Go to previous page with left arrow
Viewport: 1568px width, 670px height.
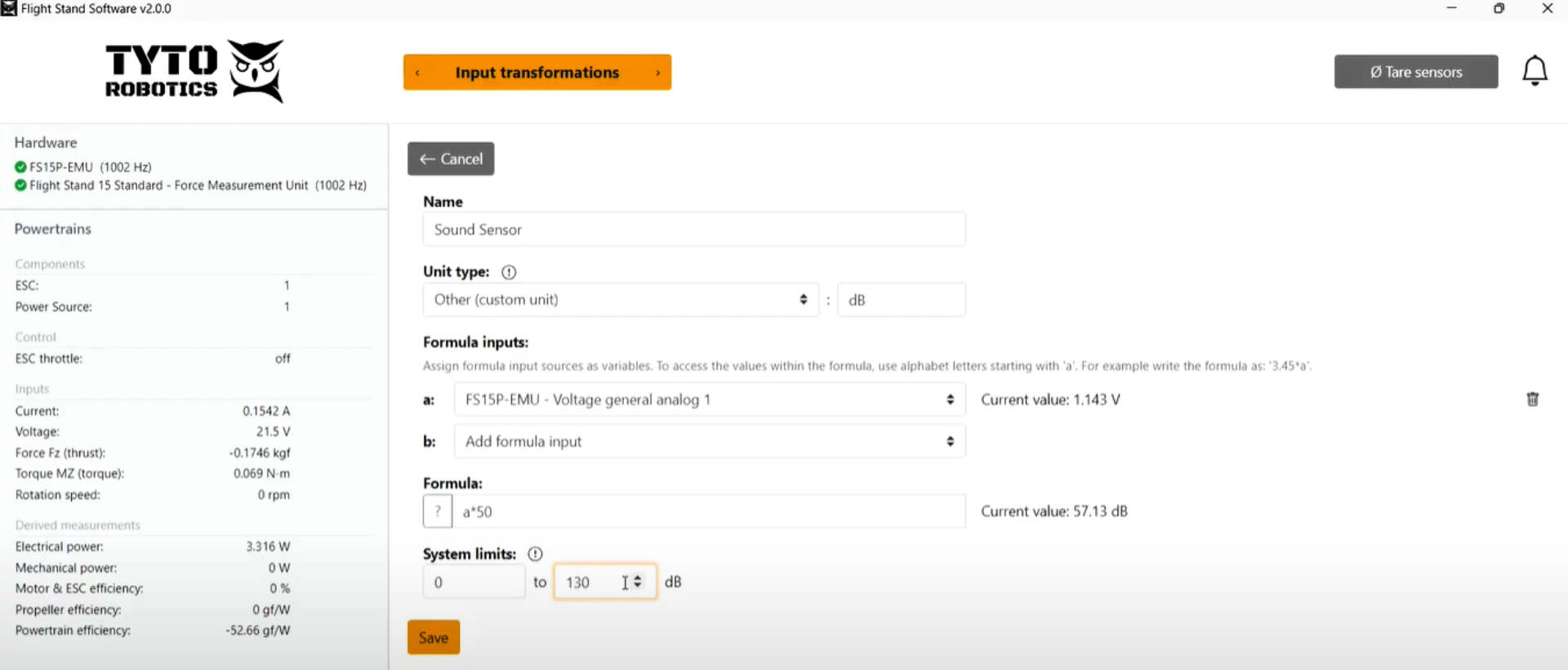click(x=417, y=73)
